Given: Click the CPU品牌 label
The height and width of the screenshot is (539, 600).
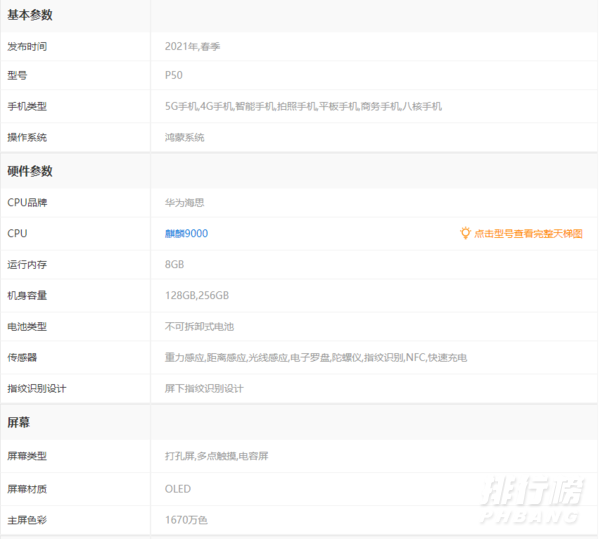Looking at the screenshot, I should (27, 202).
